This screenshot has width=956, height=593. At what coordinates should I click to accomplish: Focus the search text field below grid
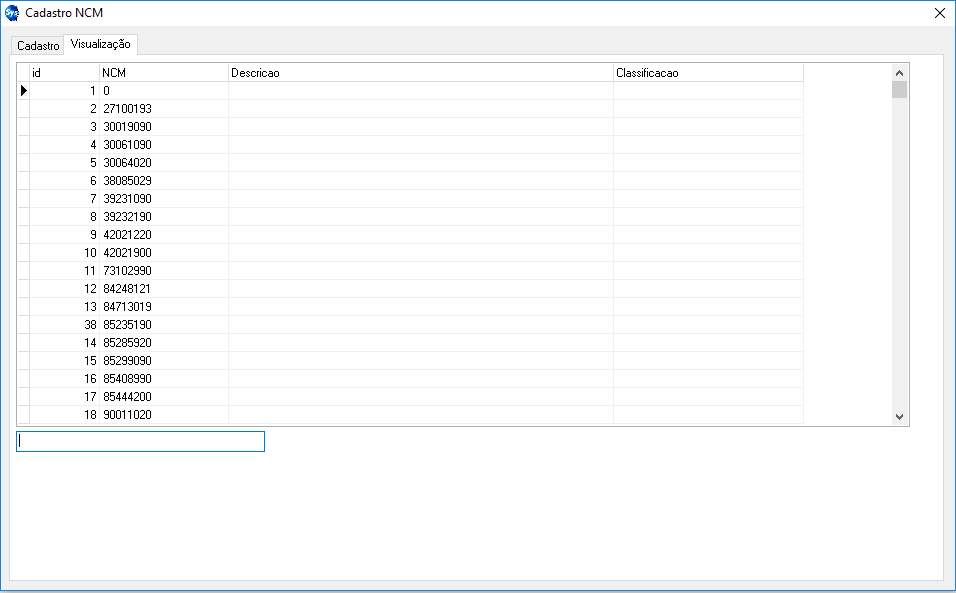140,442
